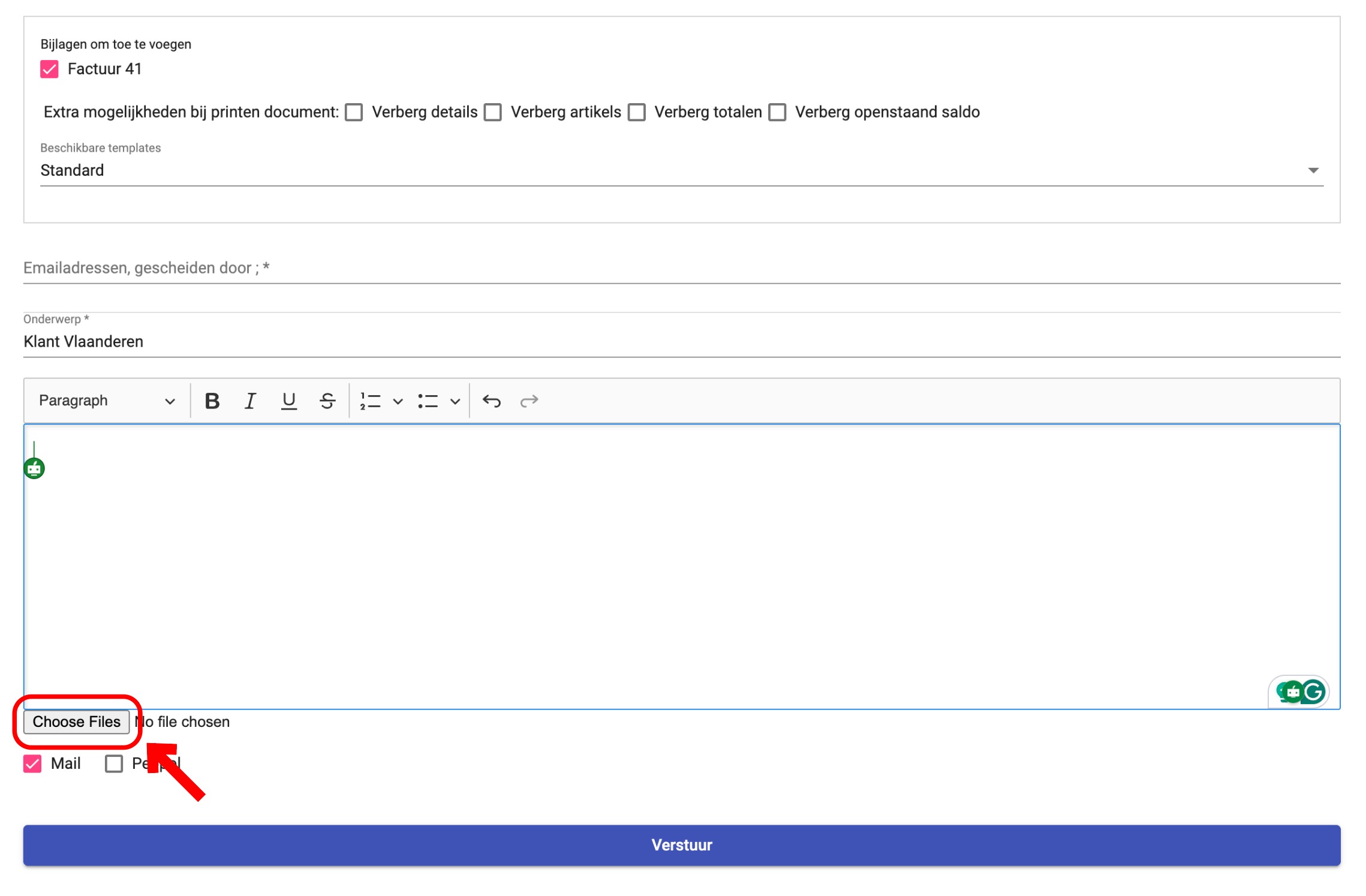Screen dimensions: 1366x896
Task: Click the Choose Files button
Action: [76, 721]
